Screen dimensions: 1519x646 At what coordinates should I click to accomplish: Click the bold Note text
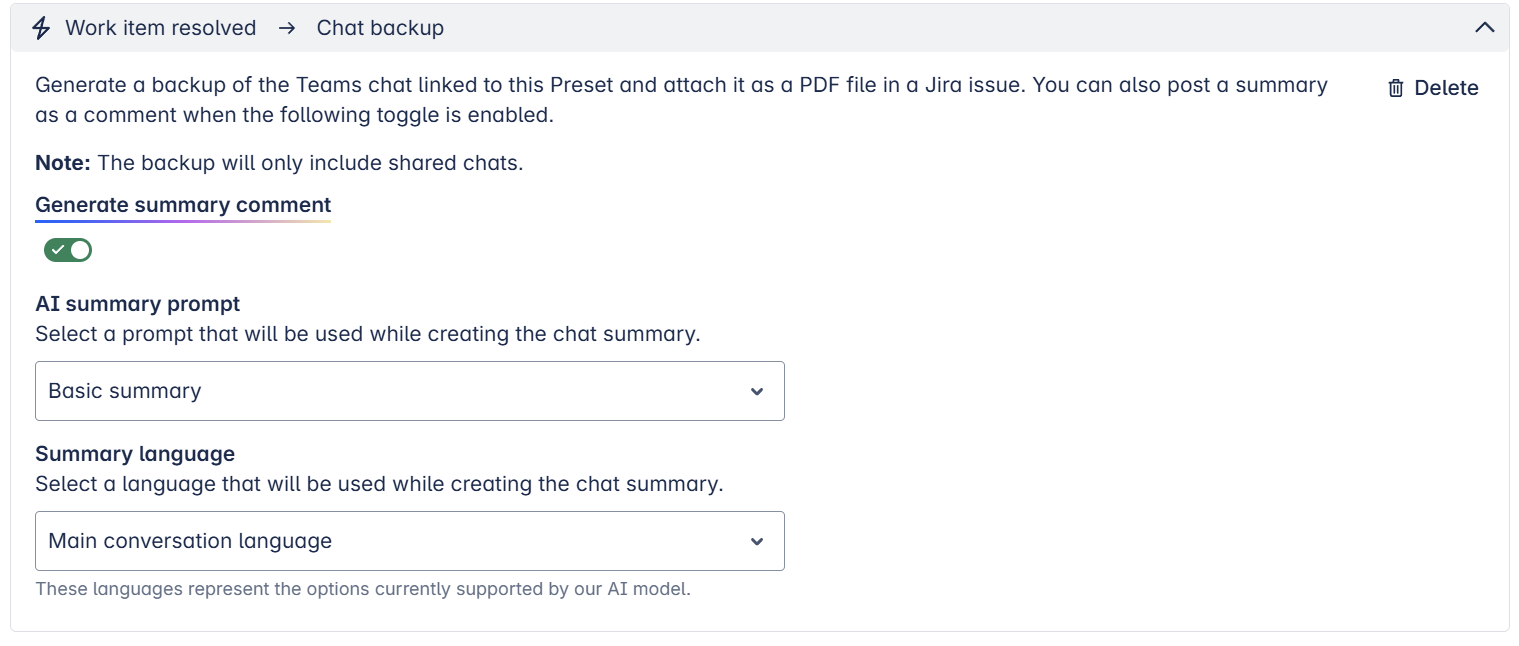point(62,163)
